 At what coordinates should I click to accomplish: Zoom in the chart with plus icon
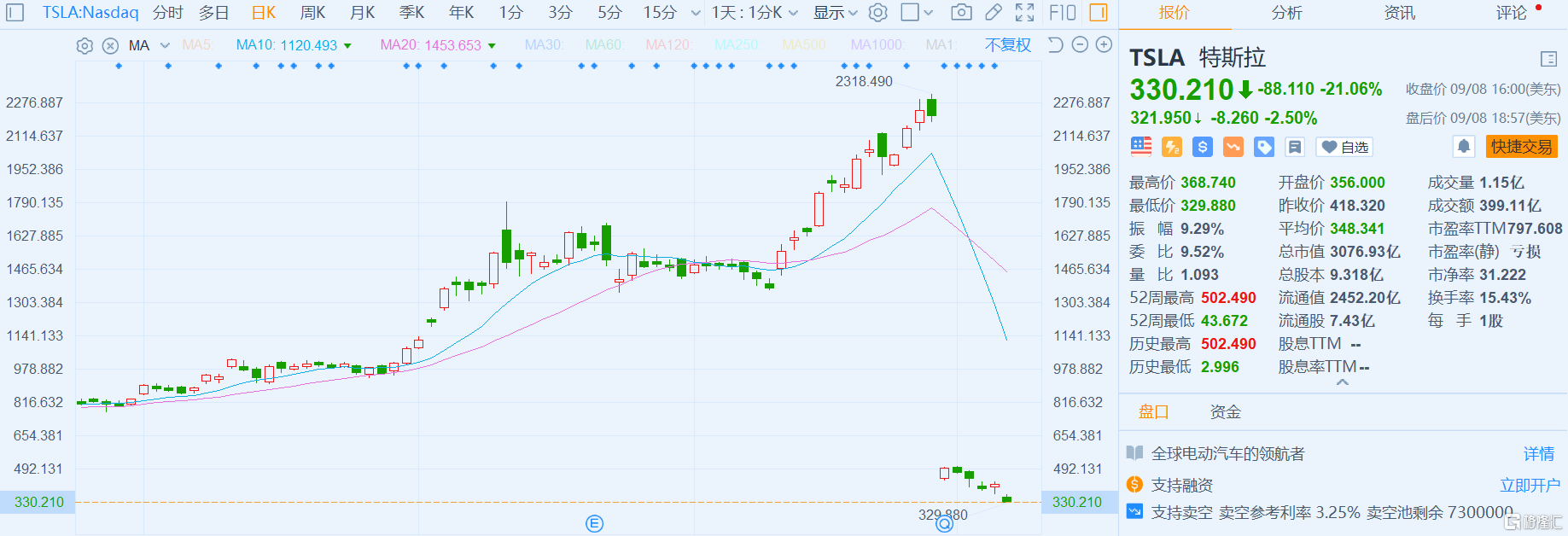(1104, 45)
